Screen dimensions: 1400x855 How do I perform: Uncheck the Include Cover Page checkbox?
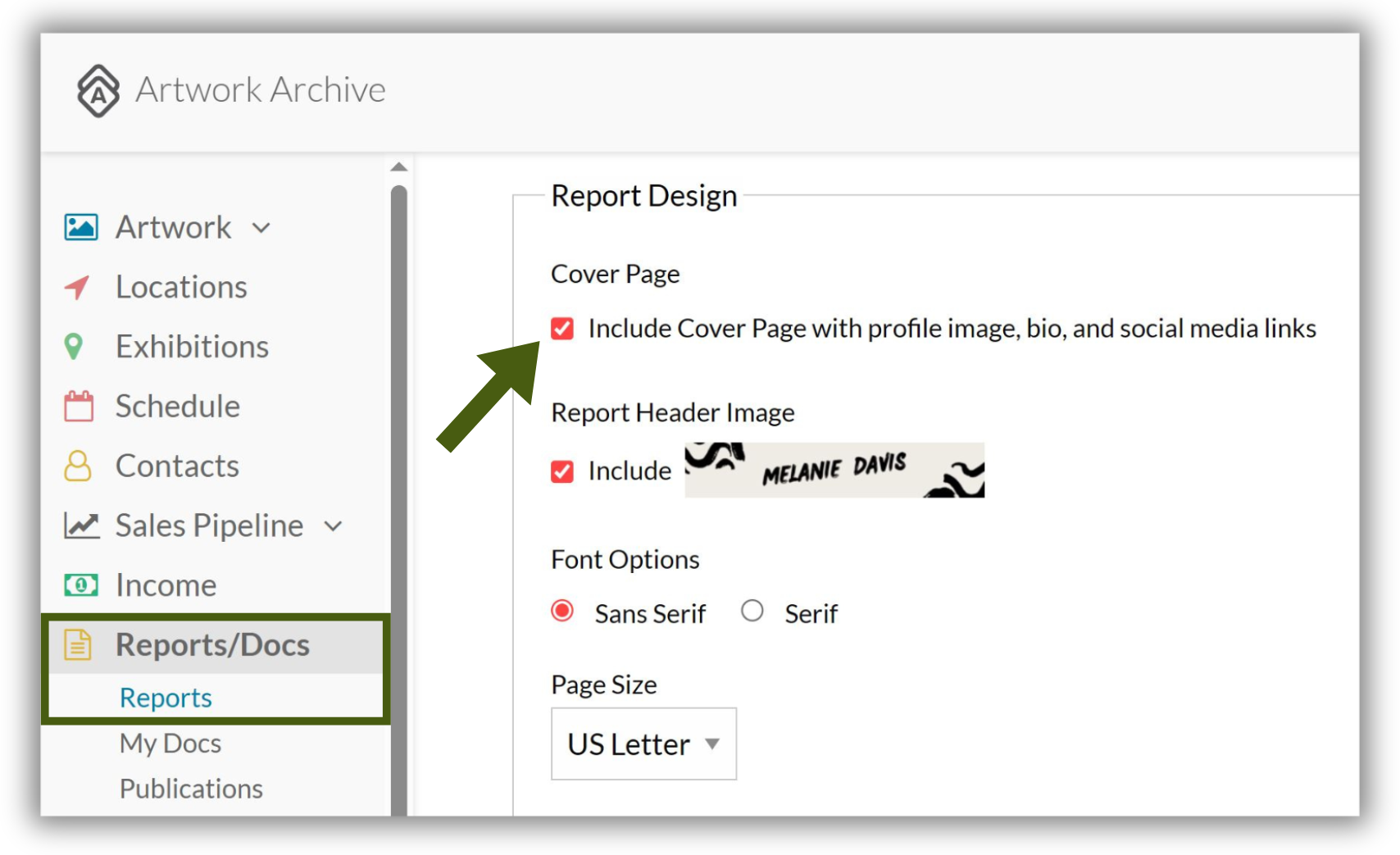(x=562, y=329)
